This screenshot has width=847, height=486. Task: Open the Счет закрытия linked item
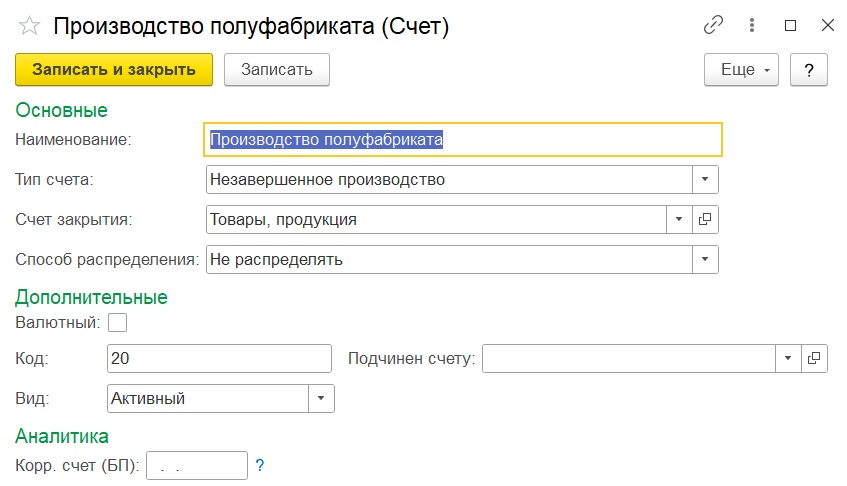click(705, 219)
